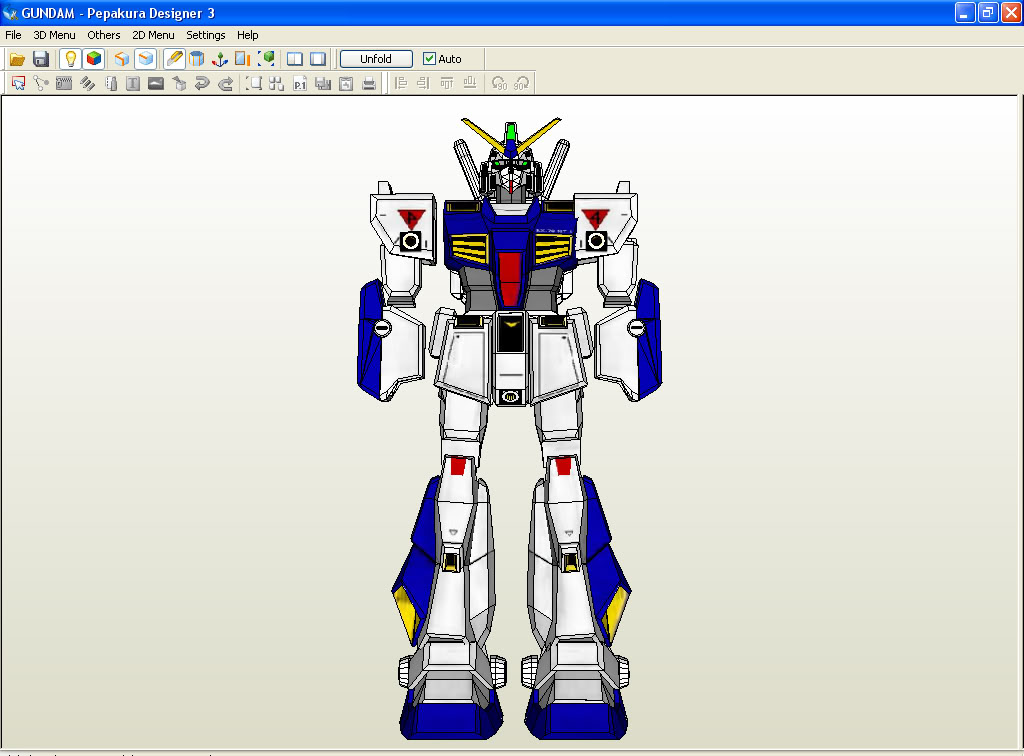
Task: Uncheck the Auto checkbox
Action: click(x=429, y=59)
